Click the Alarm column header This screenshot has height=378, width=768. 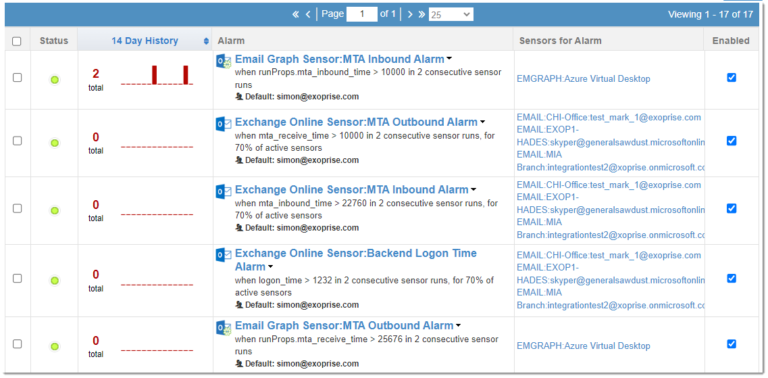(231, 41)
